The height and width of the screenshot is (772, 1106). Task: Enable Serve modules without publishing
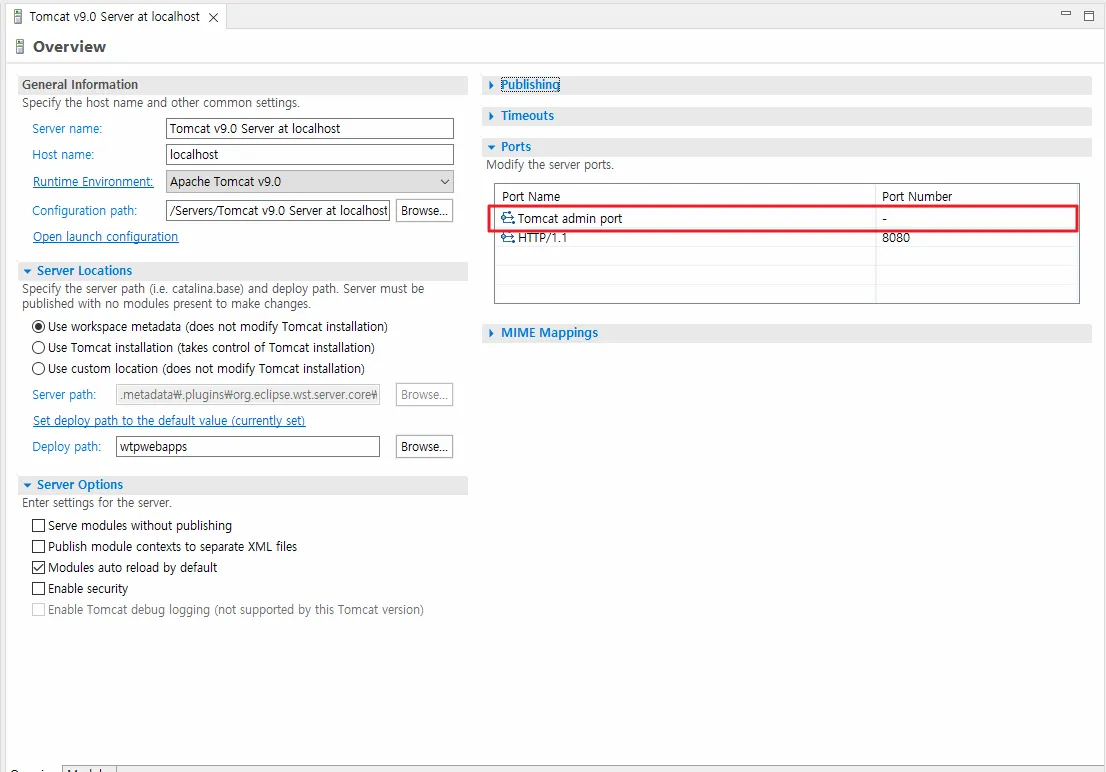click(39, 526)
